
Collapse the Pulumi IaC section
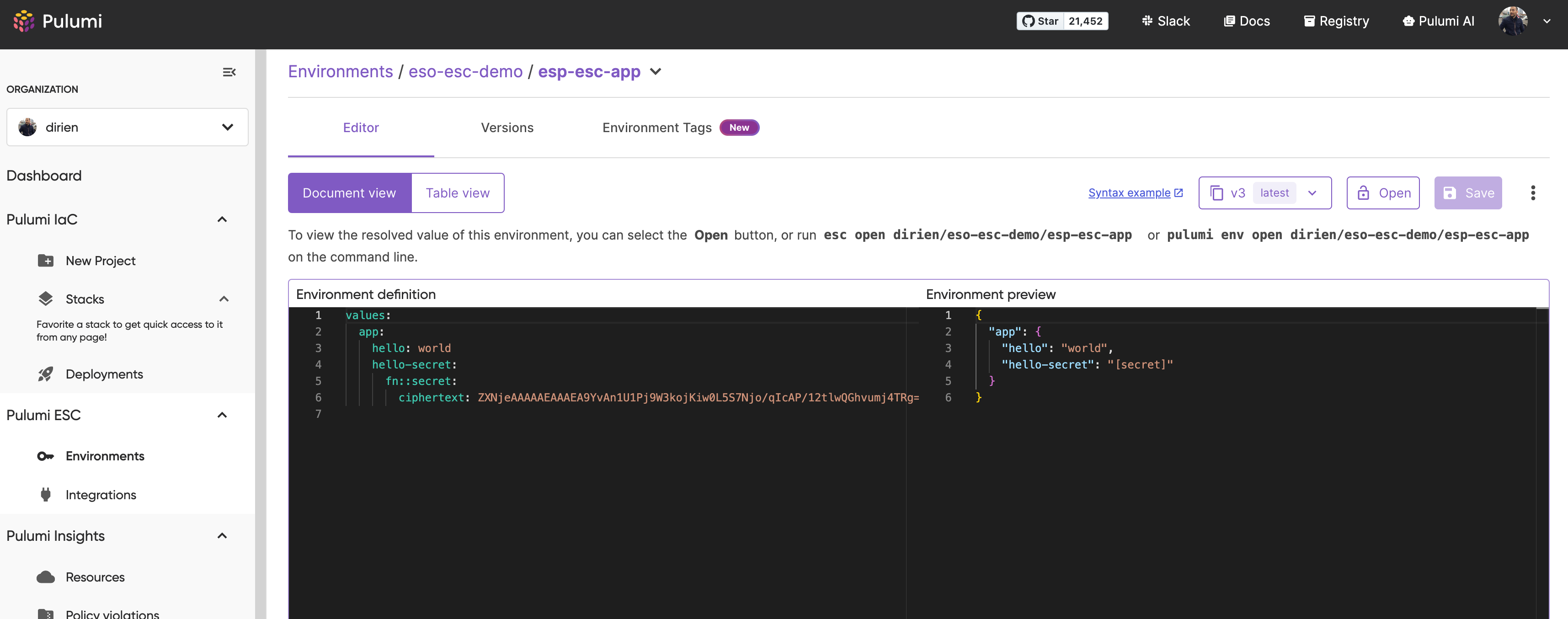[x=222, y=220]
